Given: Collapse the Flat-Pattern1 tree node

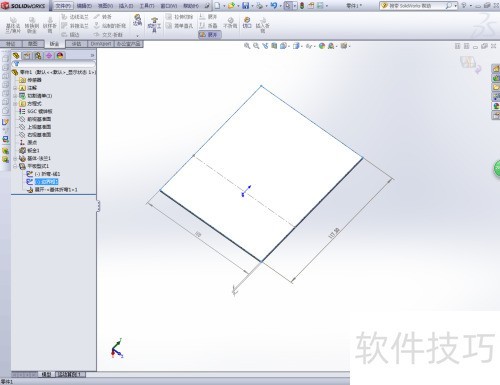Looking at the screenshot, I should [15, 166].
